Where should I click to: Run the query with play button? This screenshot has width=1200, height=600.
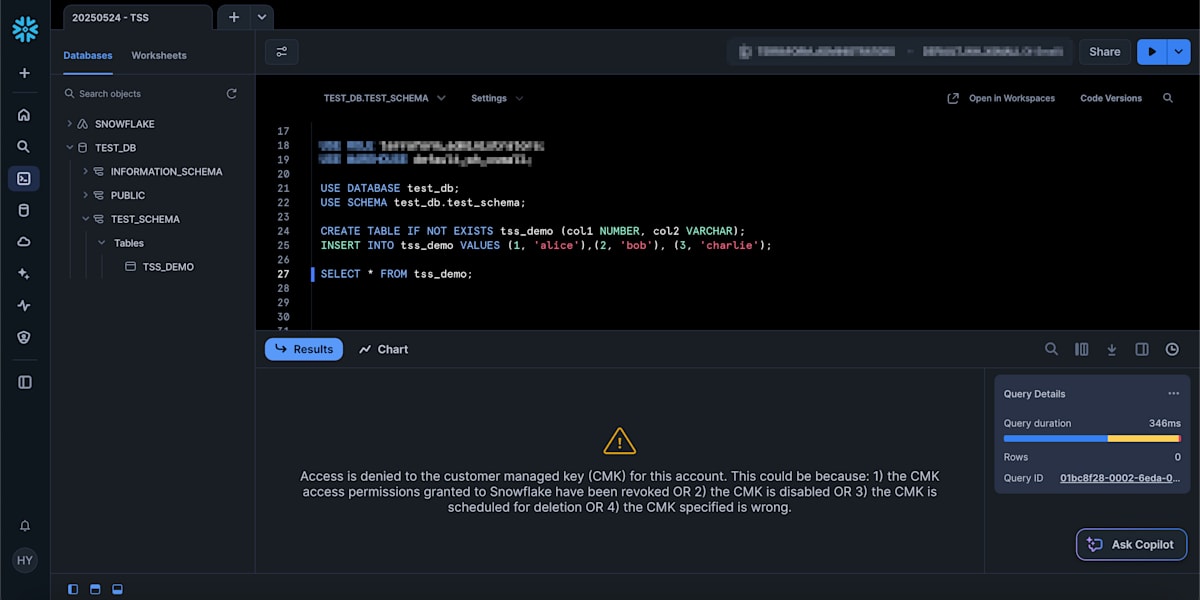(1152, 52)
